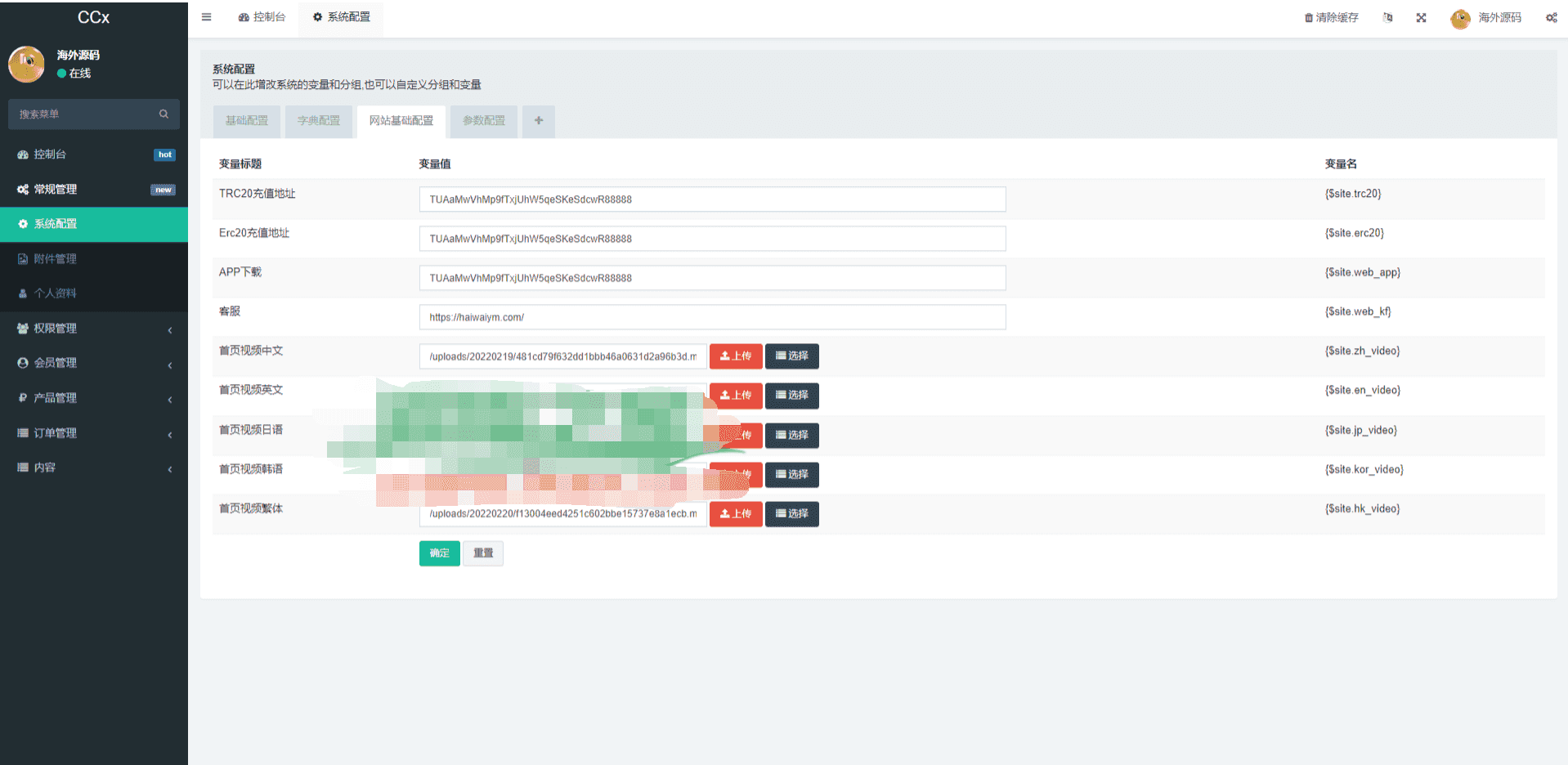This screenshot has width=1568, height=765.
Task: Click the hamburger menu toggle icon
Action: click(x=206, y=17)
